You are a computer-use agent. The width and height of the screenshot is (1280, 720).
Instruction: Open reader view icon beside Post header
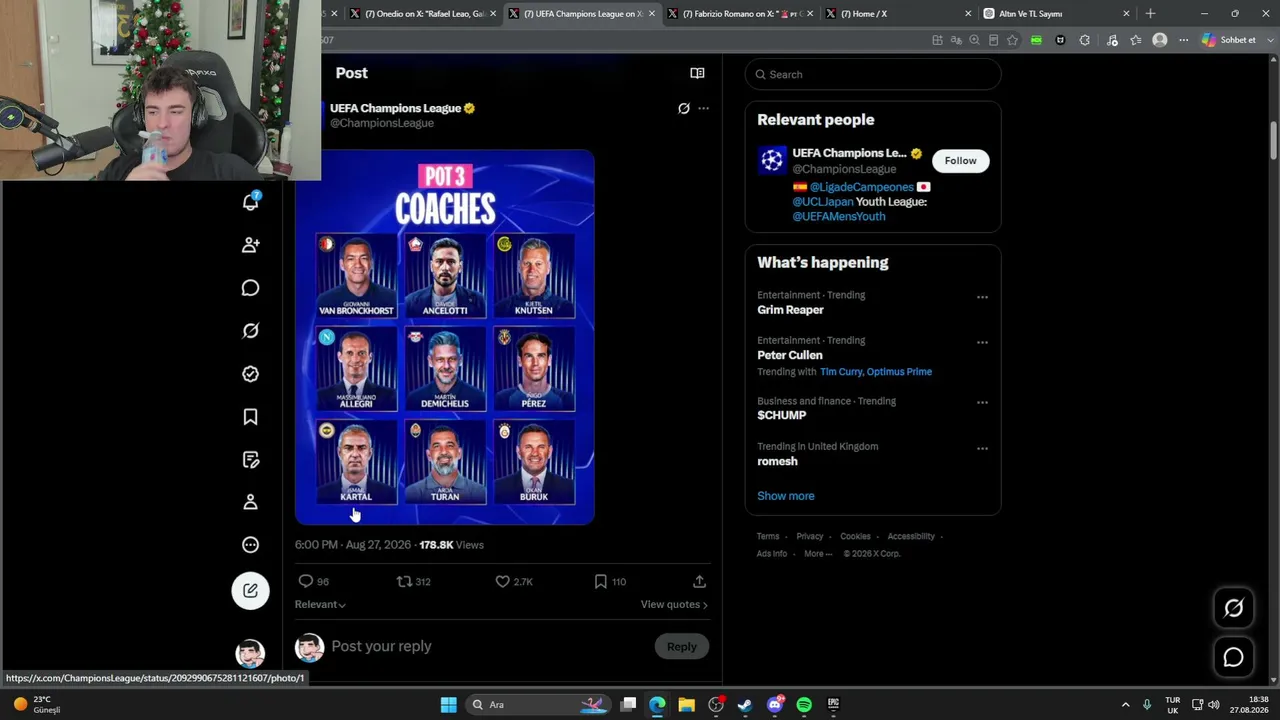[x=697, y=73]
